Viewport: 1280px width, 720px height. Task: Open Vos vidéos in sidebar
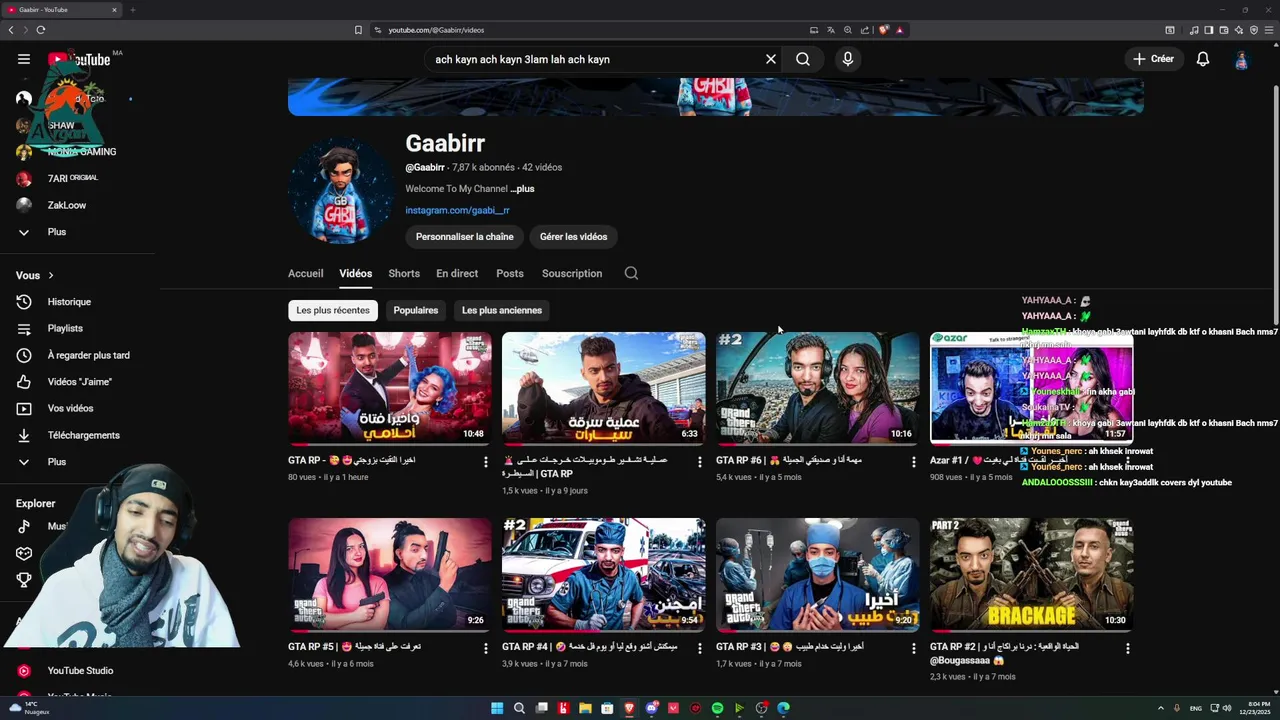(78, 408)
